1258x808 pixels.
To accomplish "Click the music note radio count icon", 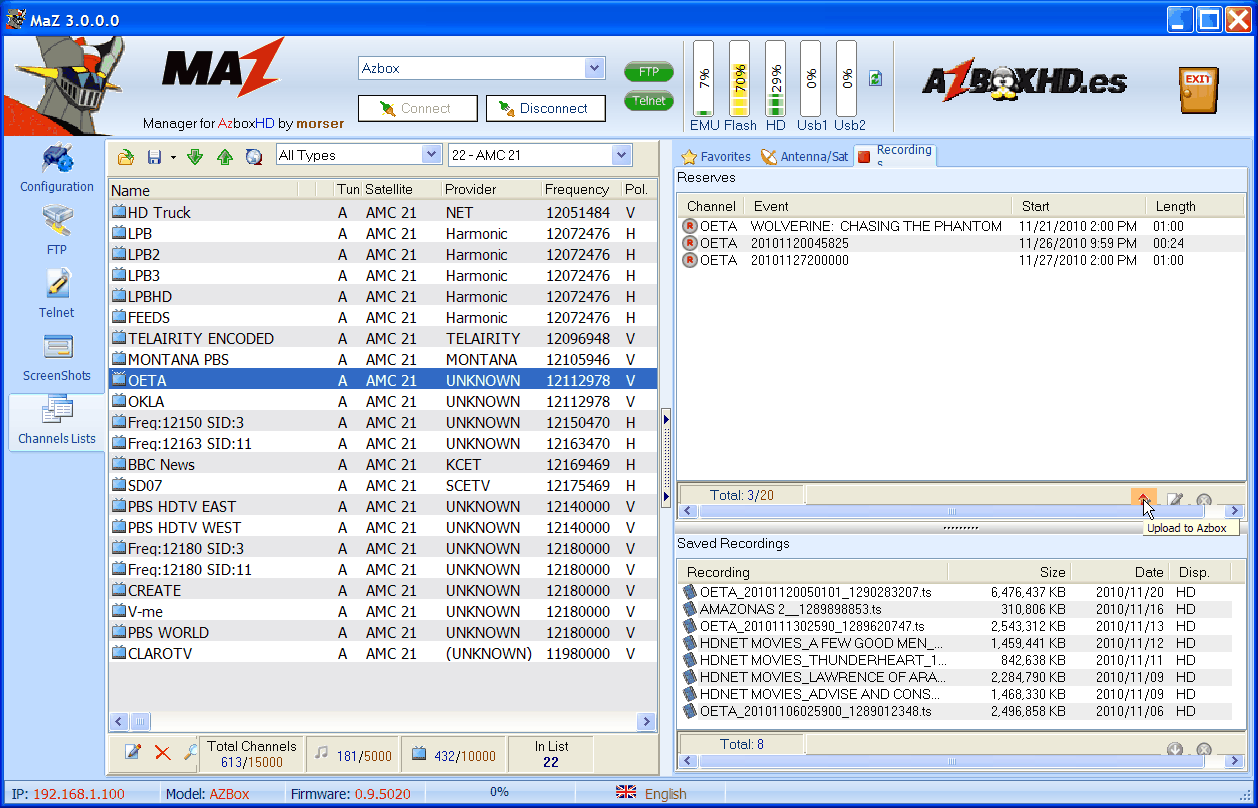I will tap(321, 754).
